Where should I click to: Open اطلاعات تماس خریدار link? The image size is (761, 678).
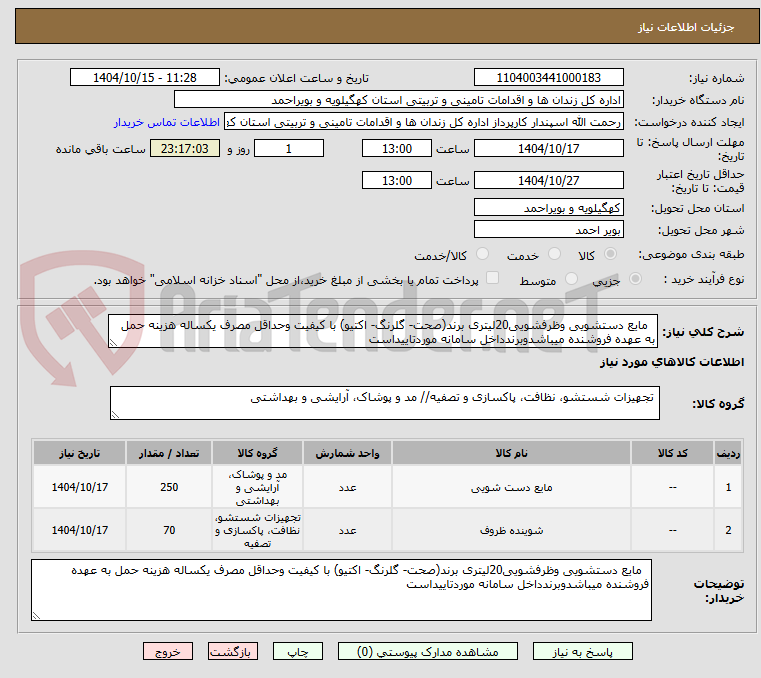[167, 122]
